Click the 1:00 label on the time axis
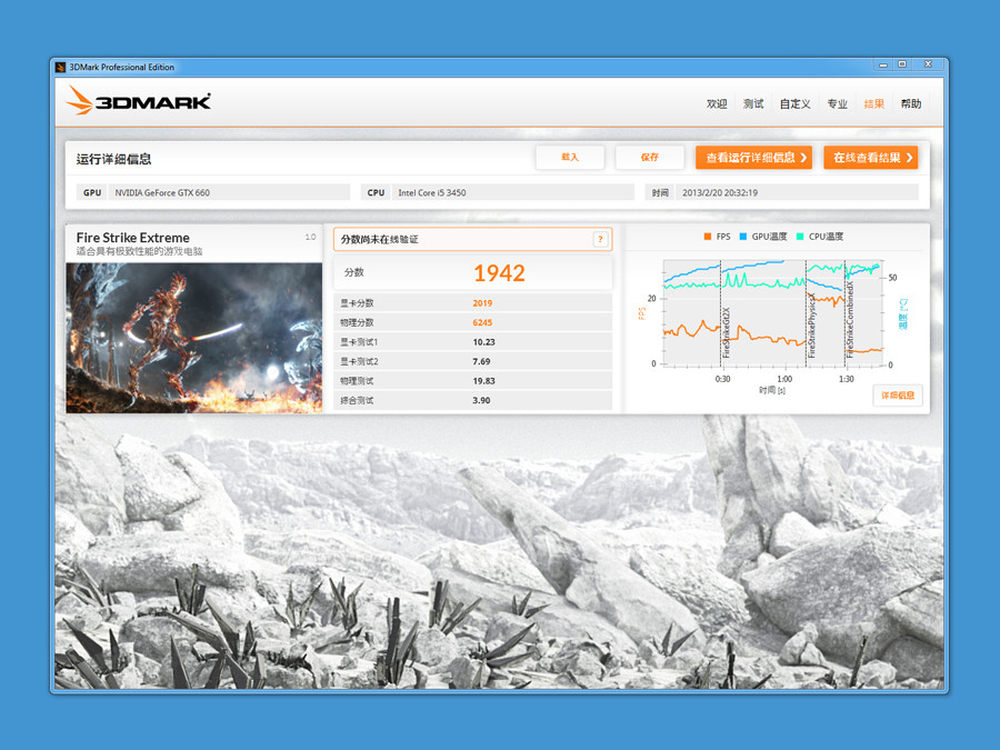Screen dimensions: 1000x750 point(784,379)
